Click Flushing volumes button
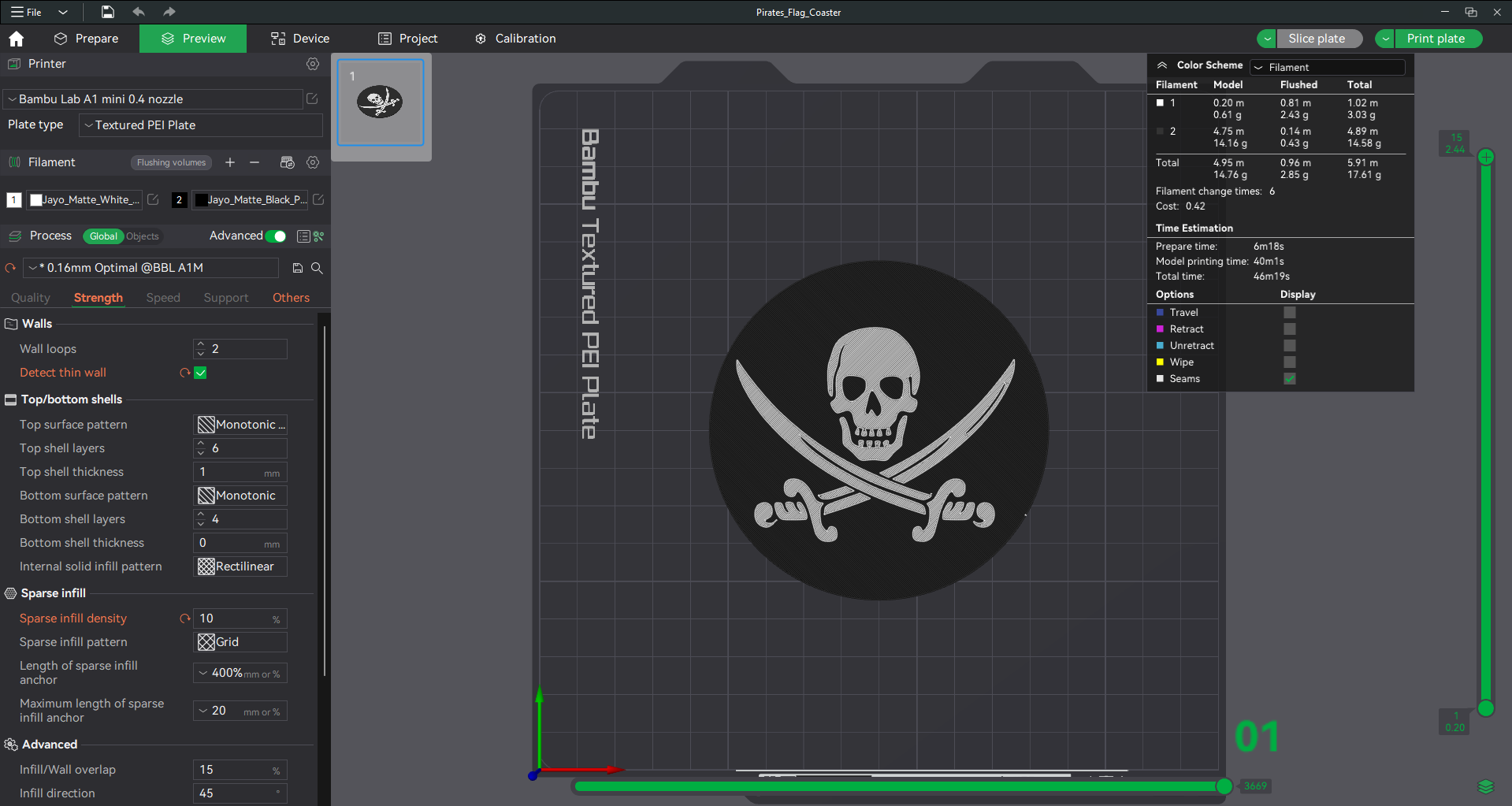The height and width of the screenshot is (806, 1512). 171,162
